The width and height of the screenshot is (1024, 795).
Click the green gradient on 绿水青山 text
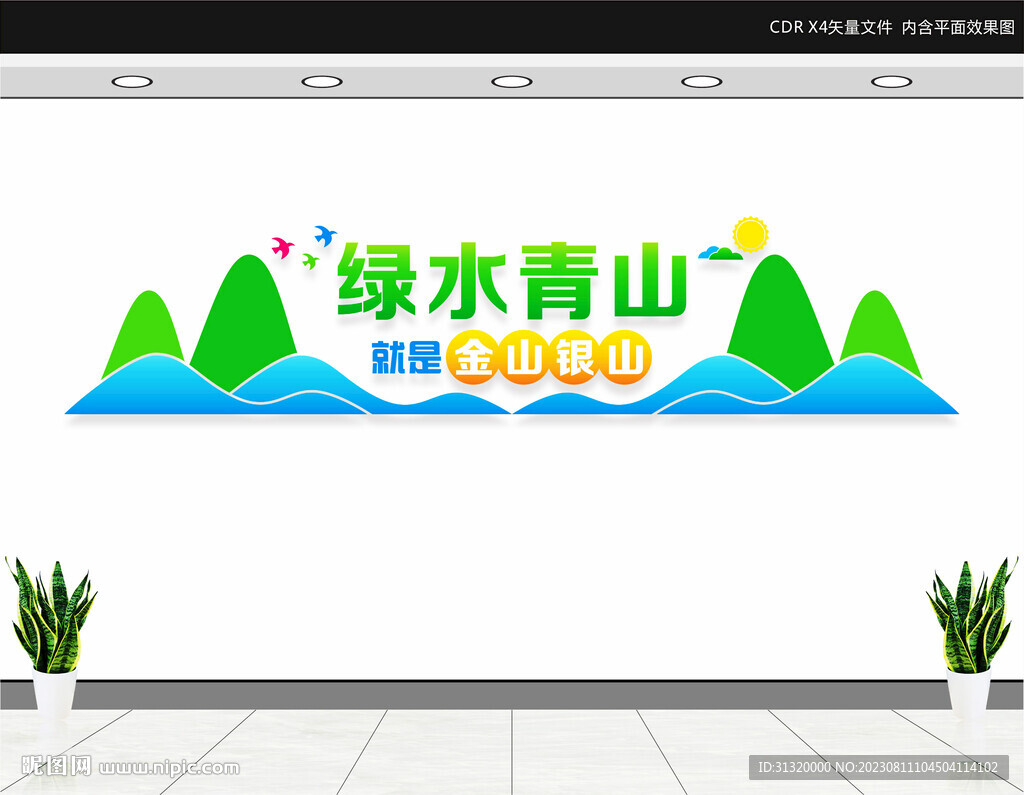(x=510, y=285)
